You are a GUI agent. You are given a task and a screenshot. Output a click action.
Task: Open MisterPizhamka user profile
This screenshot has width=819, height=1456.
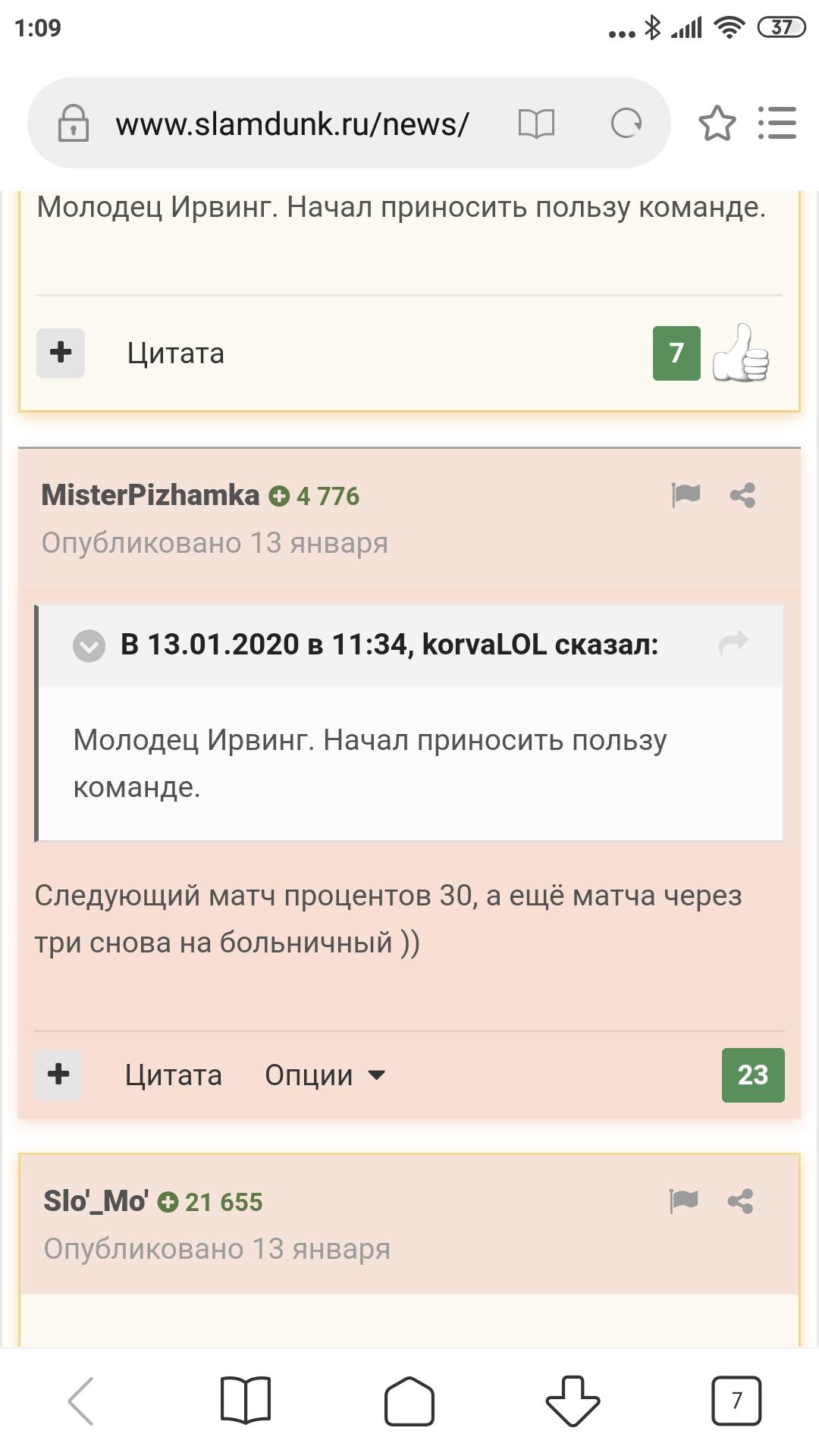click(x=150, y=495)
